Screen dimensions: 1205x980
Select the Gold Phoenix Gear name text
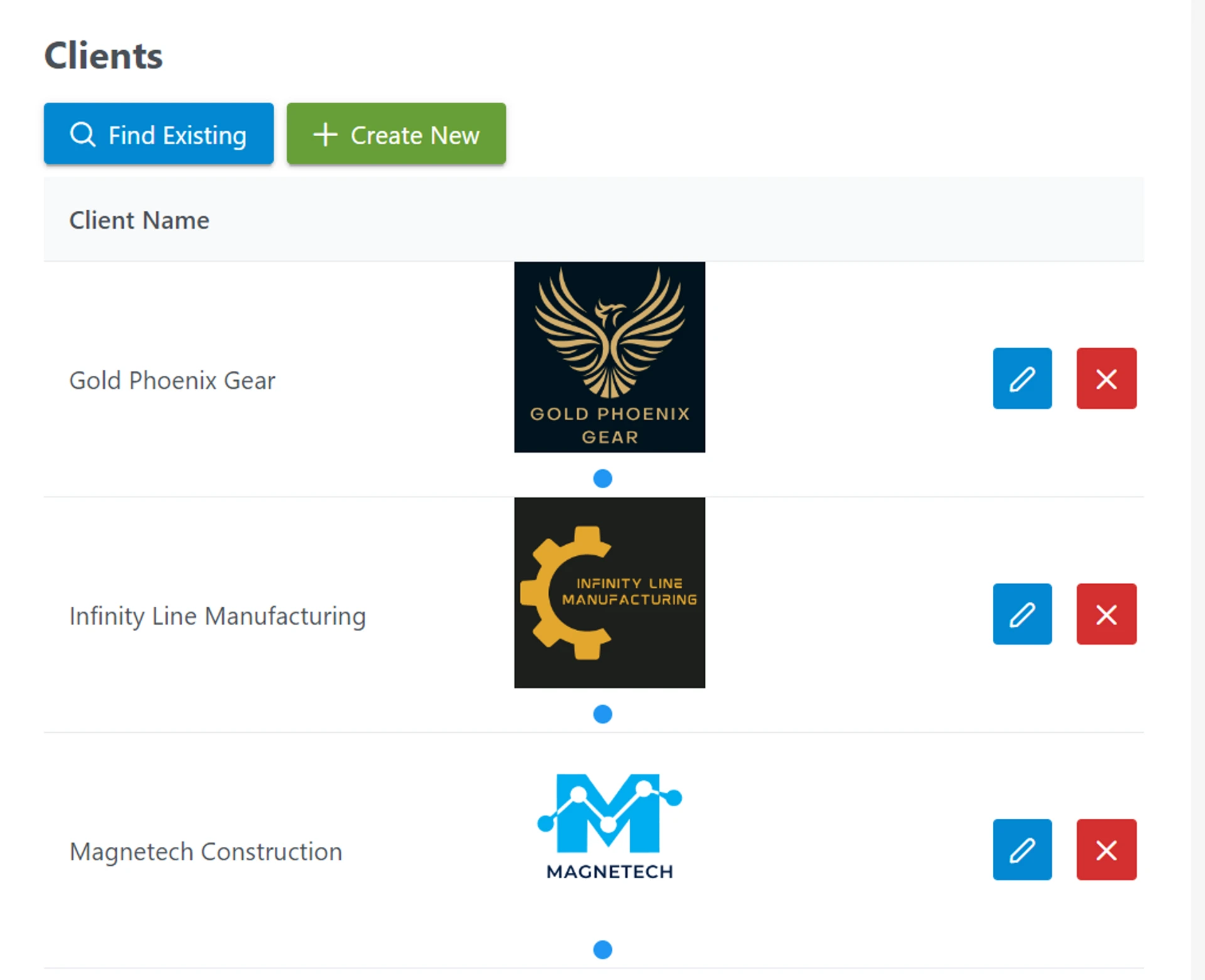(172, 381)
